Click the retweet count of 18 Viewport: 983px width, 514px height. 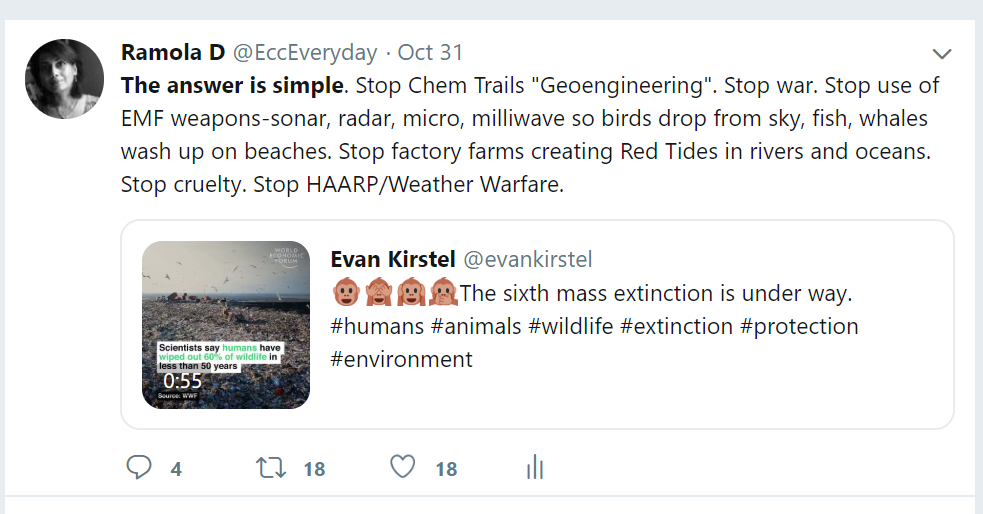coord(314,468)
